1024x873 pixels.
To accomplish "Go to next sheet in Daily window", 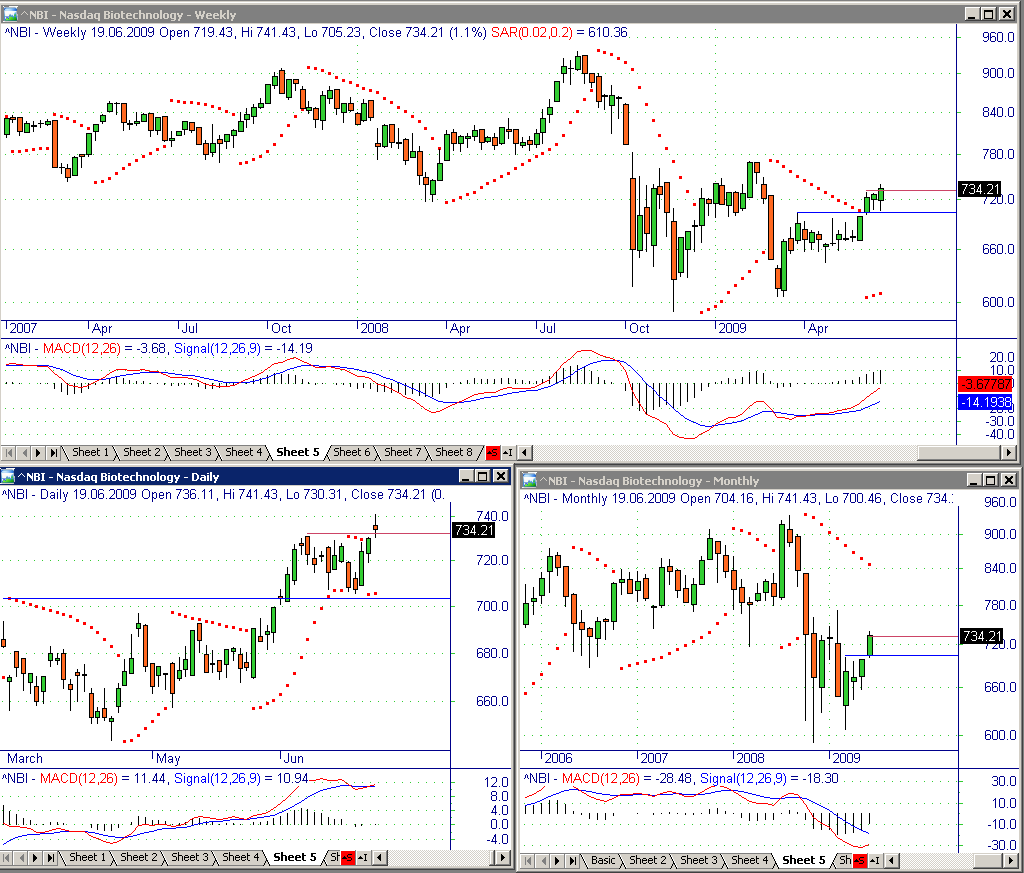I will pyautogui.click(x=36, y=858).
